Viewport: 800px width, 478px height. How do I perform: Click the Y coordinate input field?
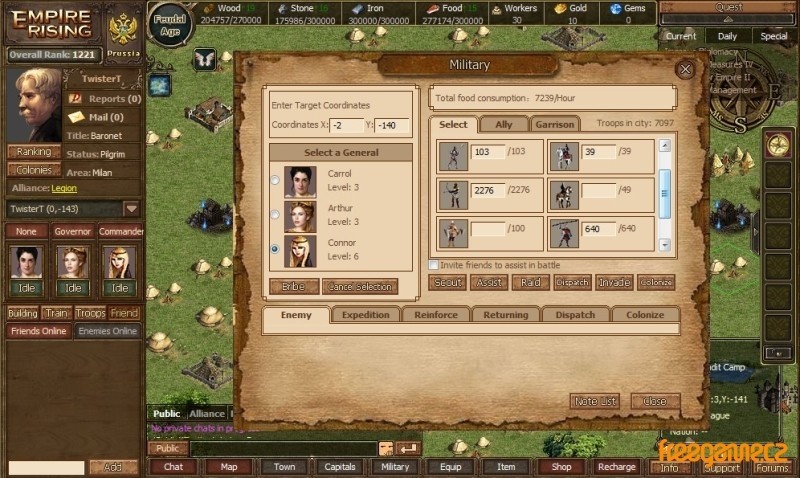392,125
